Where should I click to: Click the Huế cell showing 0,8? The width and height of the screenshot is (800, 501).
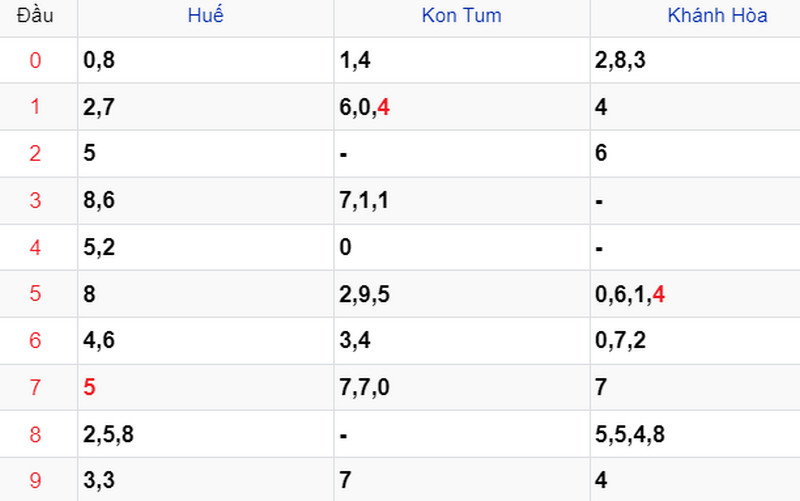[x=206, y=60]
